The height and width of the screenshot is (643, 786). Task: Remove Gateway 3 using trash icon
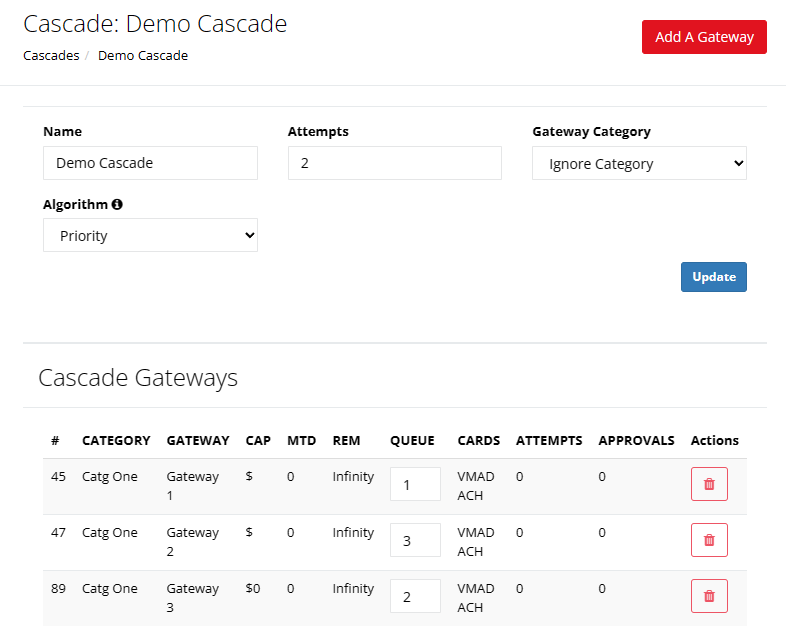(x=709, y=596)
